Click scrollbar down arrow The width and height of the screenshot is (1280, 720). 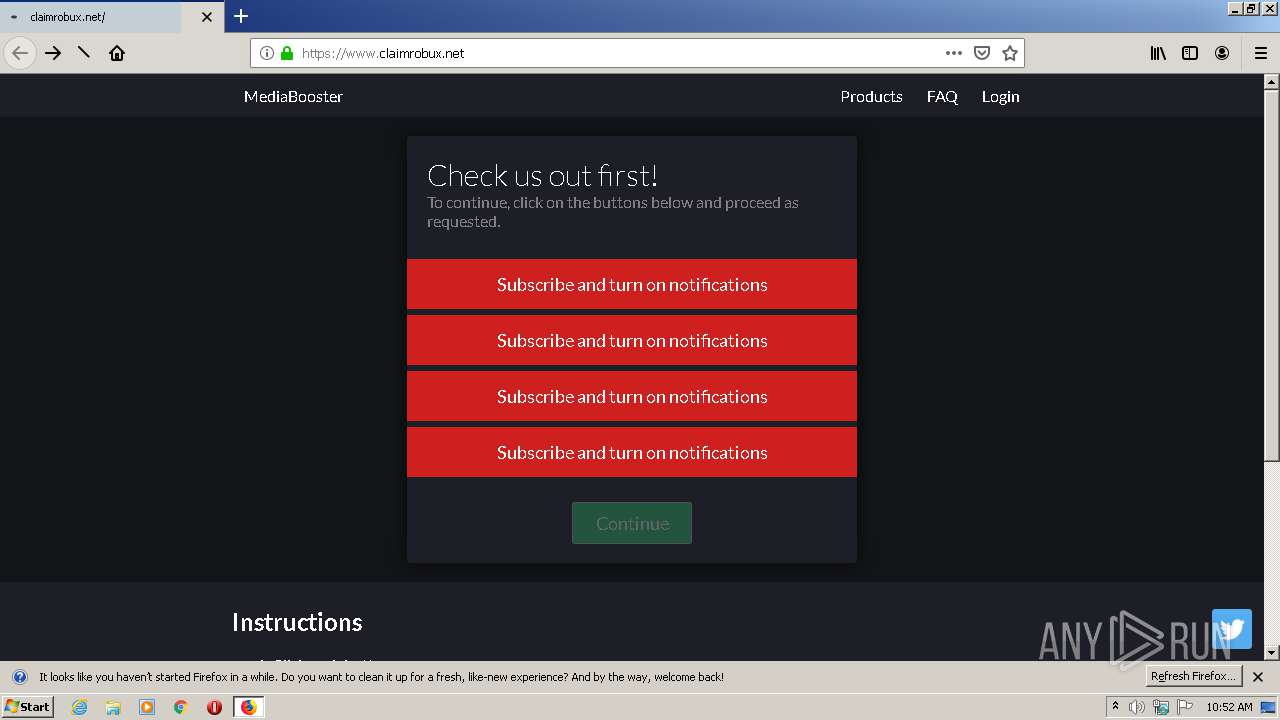[x=1272, y=653]
